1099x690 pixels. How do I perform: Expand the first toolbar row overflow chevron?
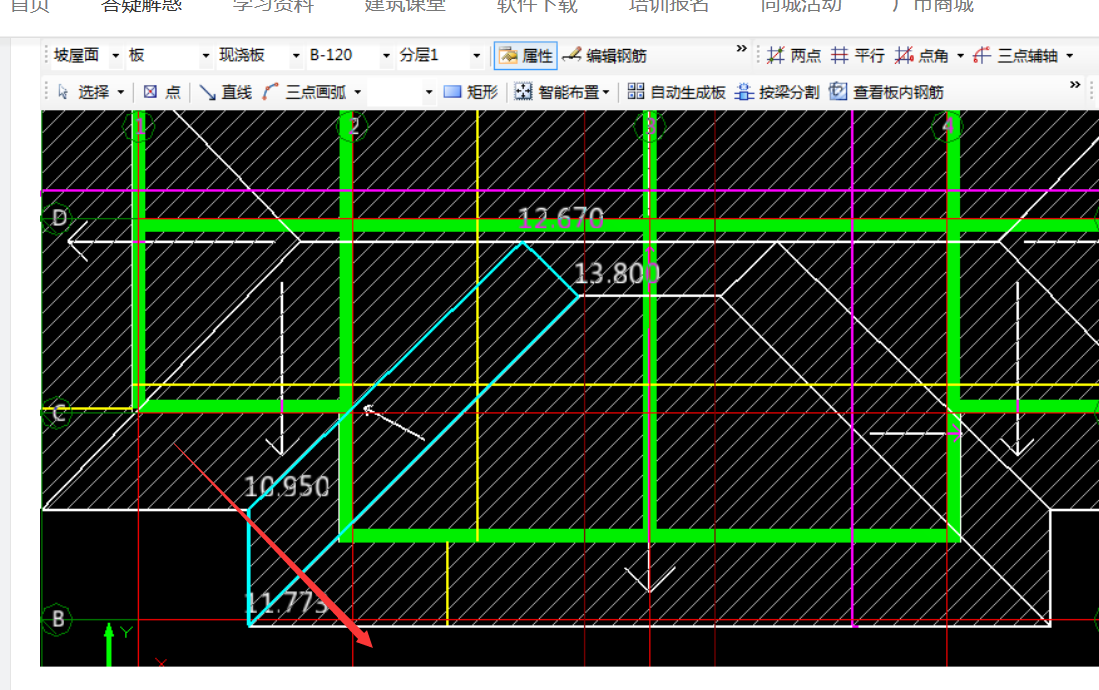tap(741, 48)
